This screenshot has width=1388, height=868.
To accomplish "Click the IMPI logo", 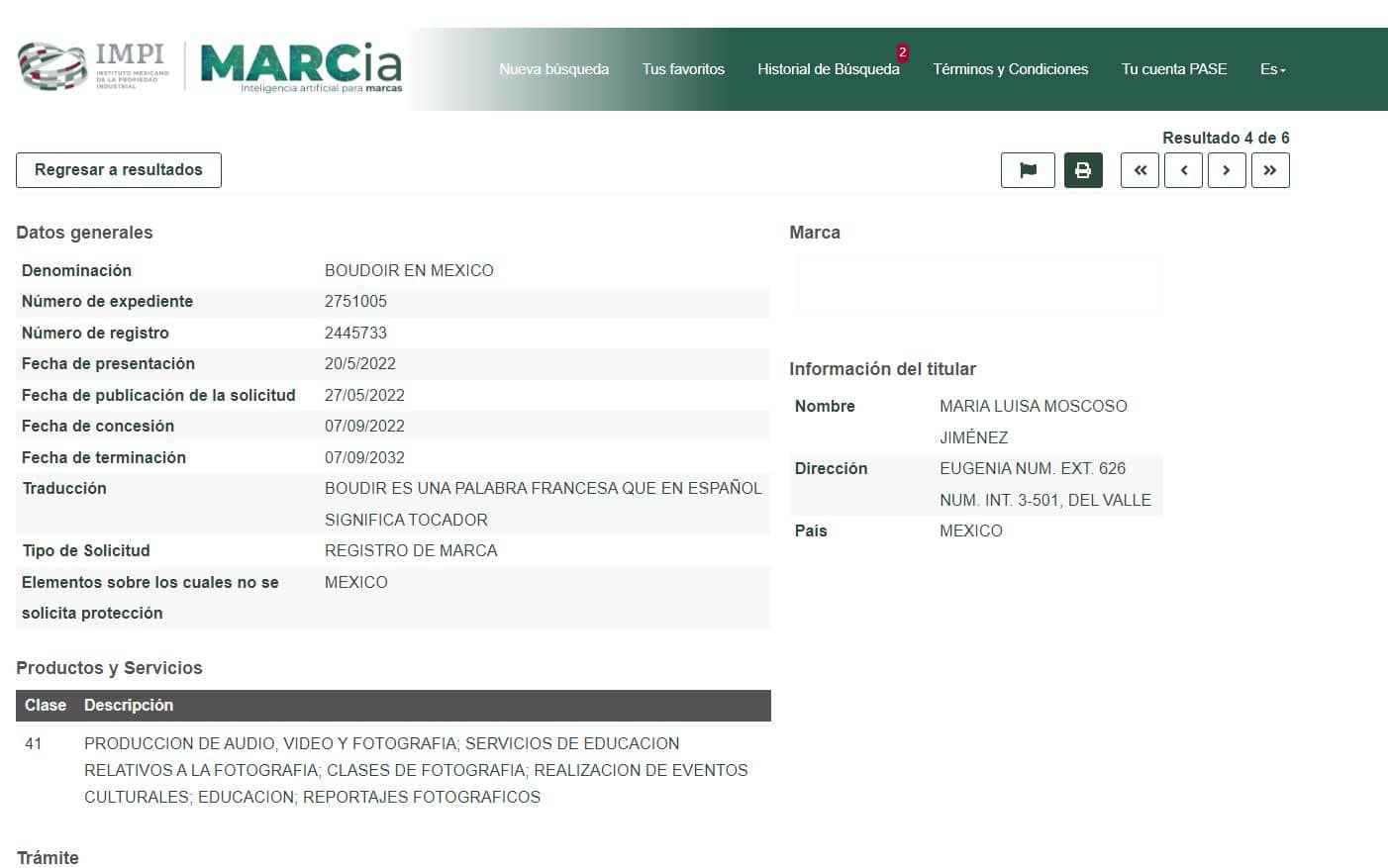I will pos(94,67).
